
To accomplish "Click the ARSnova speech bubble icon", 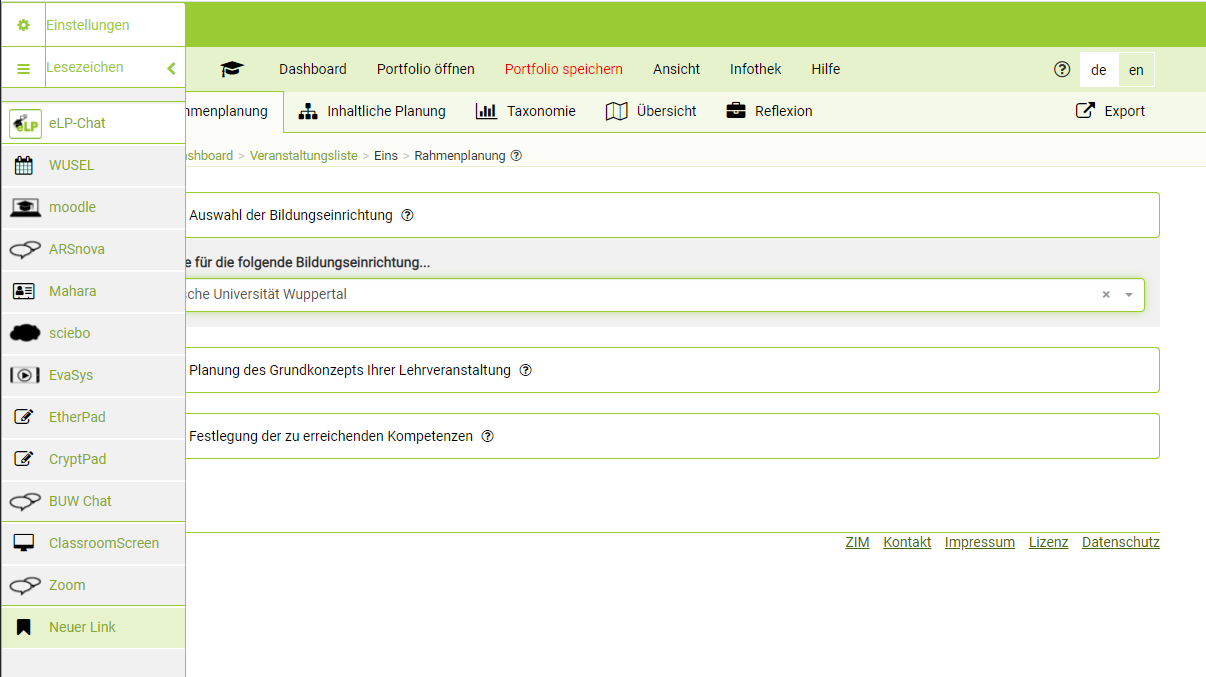I will pos(25,250).
